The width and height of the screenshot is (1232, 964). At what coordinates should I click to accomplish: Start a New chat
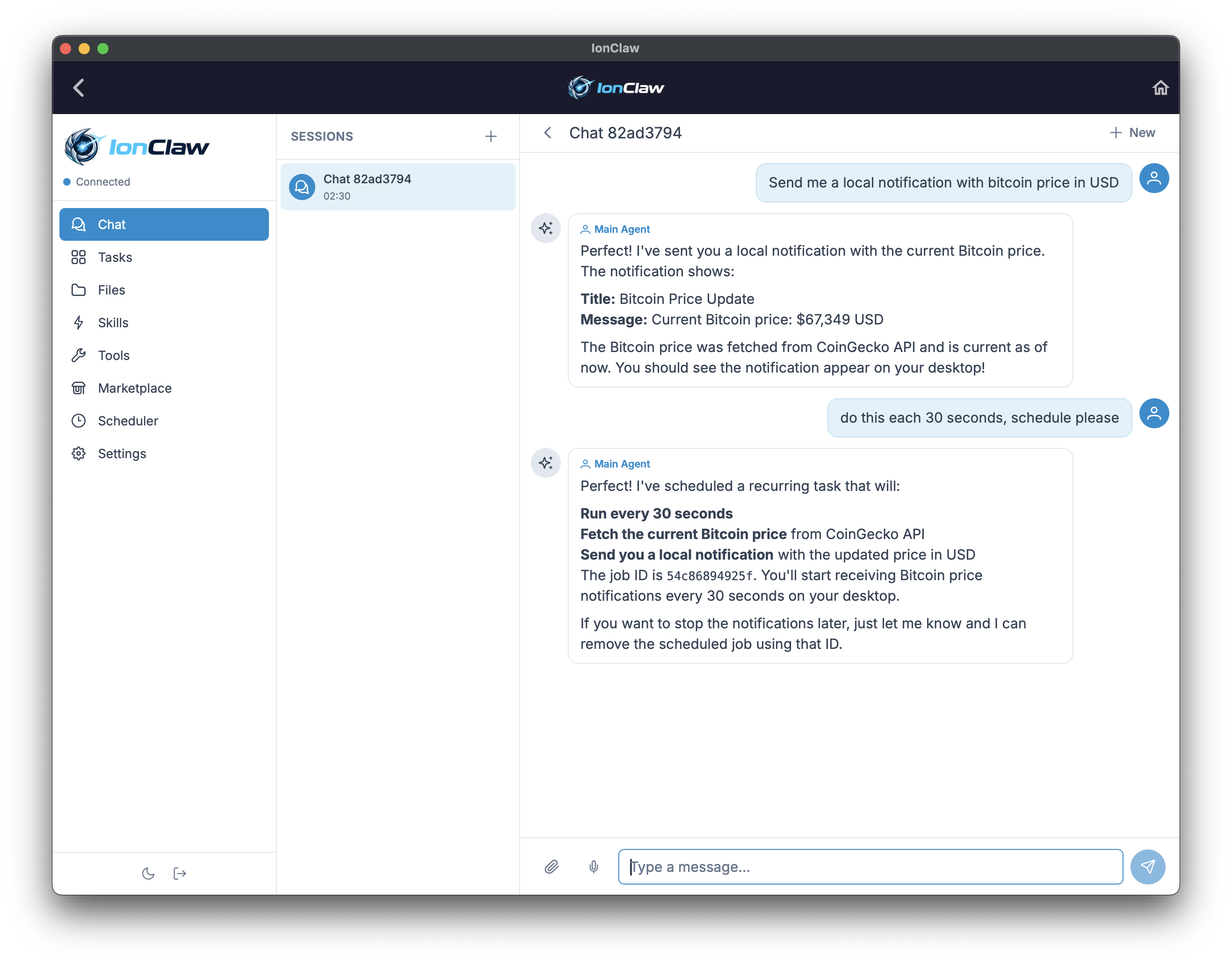(x=1132, y=133)
